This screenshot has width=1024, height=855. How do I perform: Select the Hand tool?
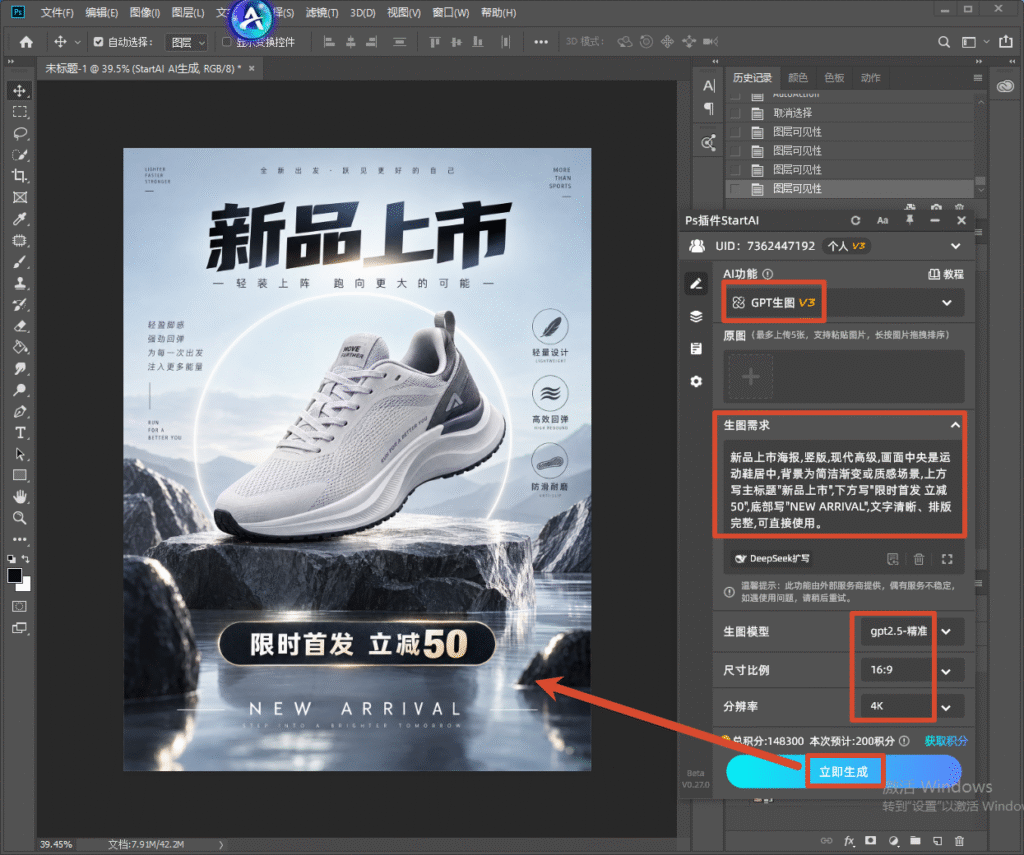20,496
